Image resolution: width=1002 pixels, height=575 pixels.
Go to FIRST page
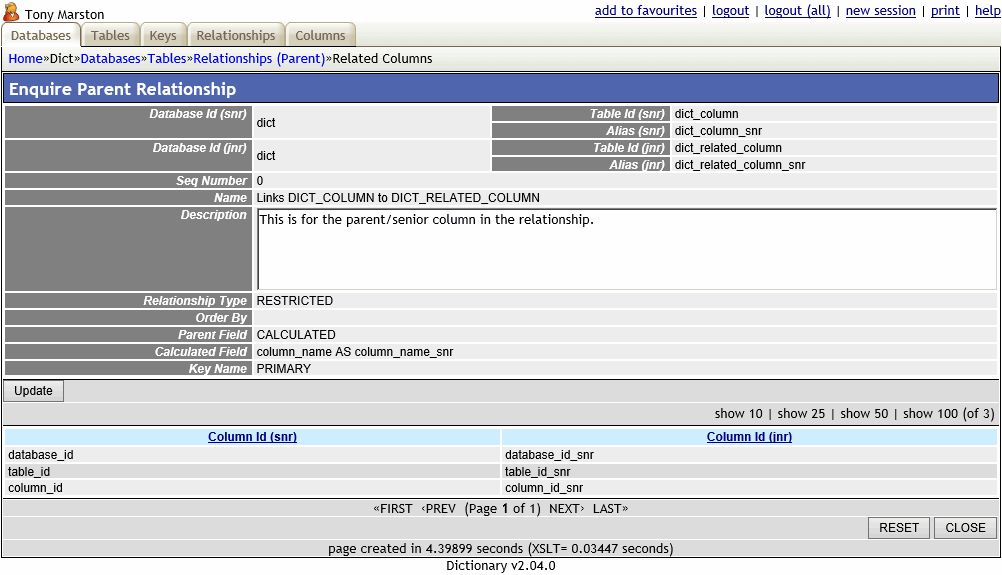(393, 509)
